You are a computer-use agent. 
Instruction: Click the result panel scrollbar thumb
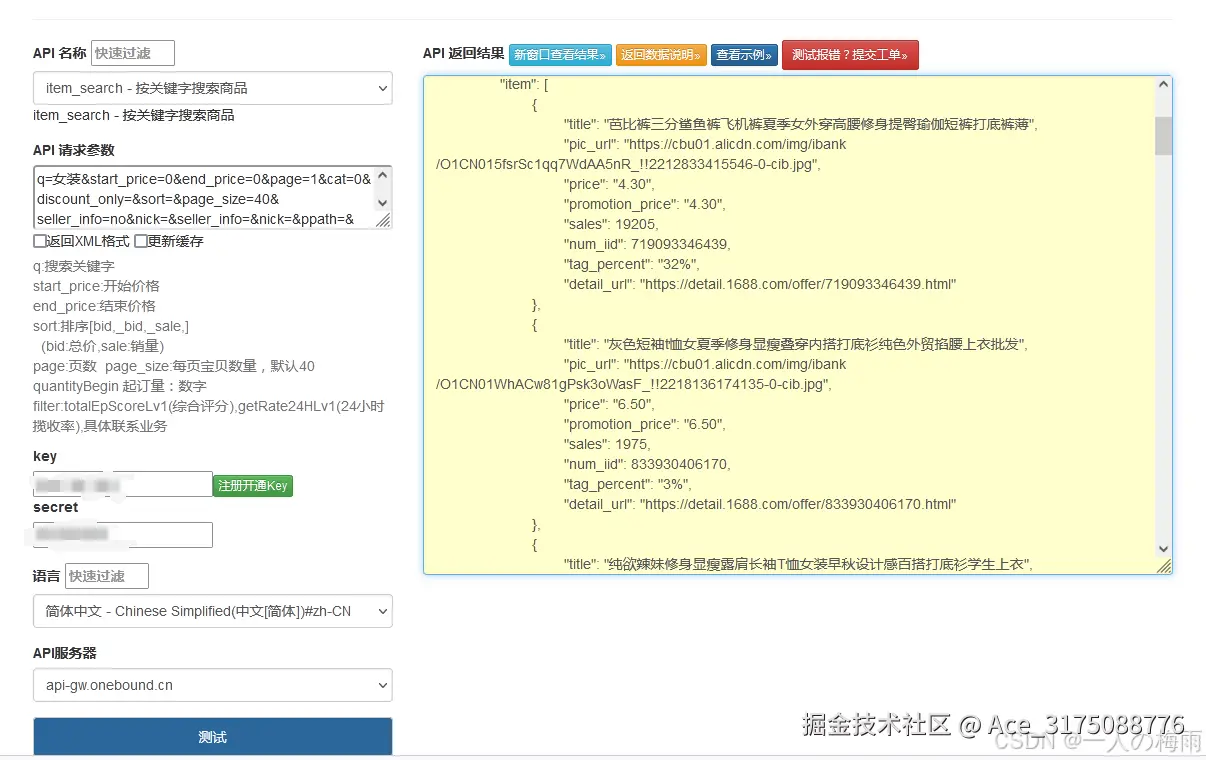click(x=1163, y=136)
